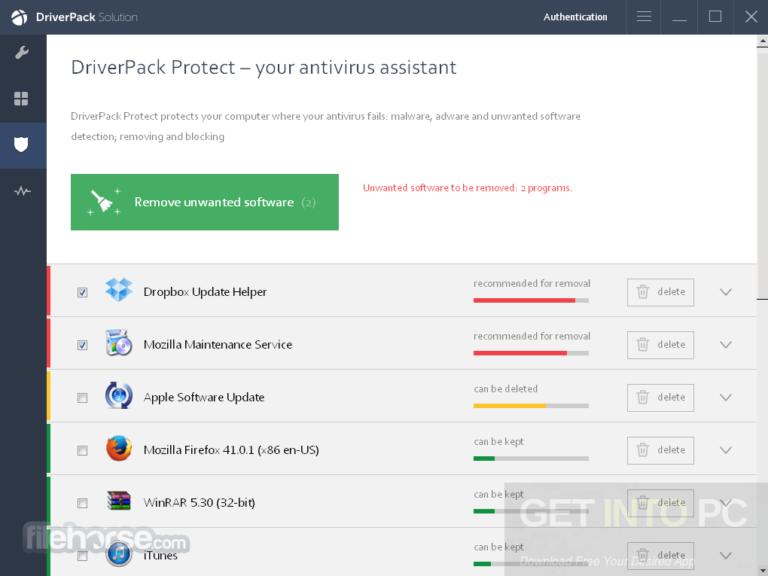This screenshot has height=576, width=768.
Task: Expand Mozilla Firefox details chevron
Action: pyautogui.click(x=726, y=450)
